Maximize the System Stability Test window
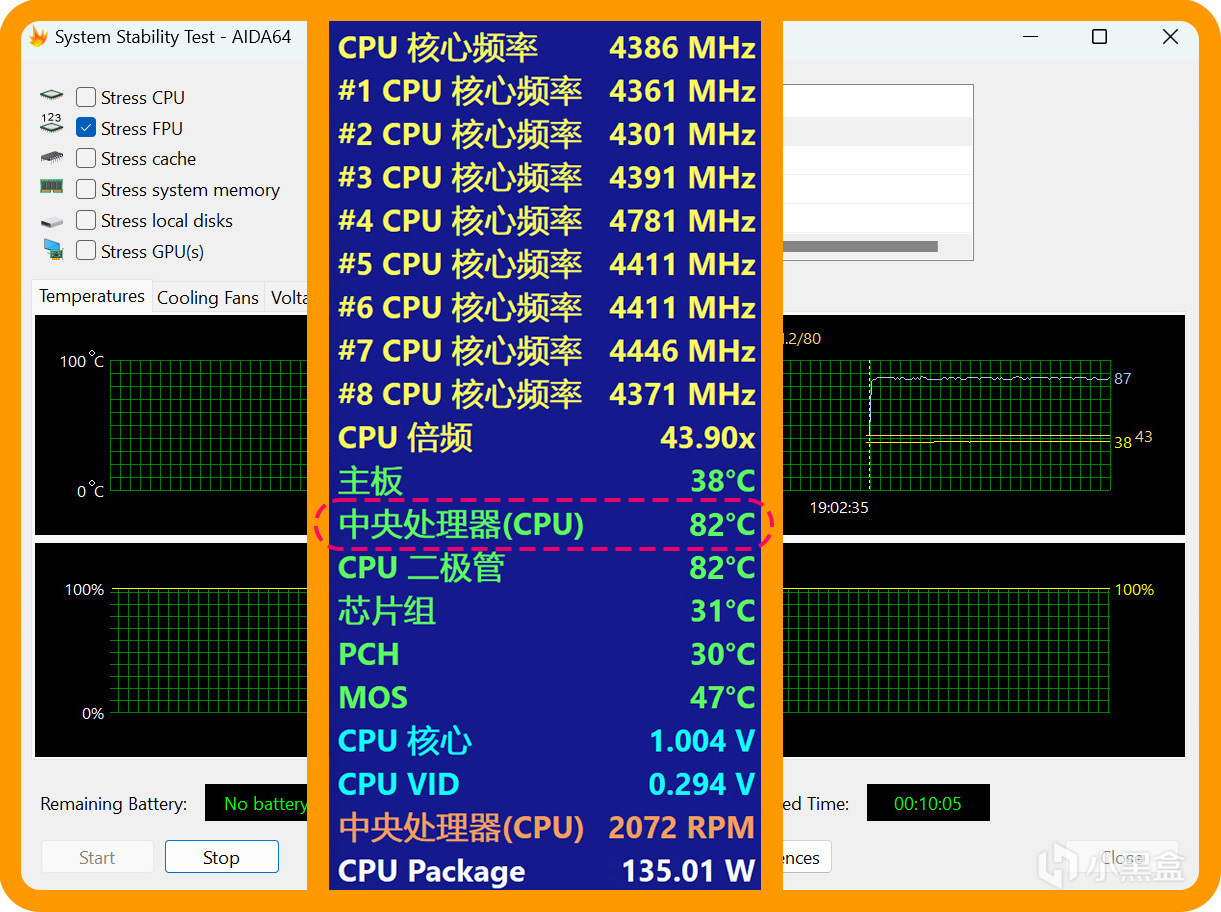Viewport: 1221px width, 912px height. (x=1099, y=37)
